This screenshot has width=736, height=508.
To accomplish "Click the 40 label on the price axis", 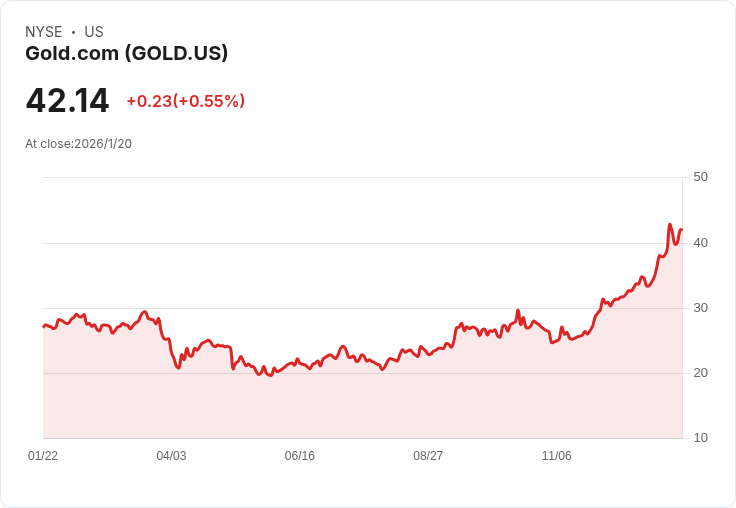I will pos(700,242).
